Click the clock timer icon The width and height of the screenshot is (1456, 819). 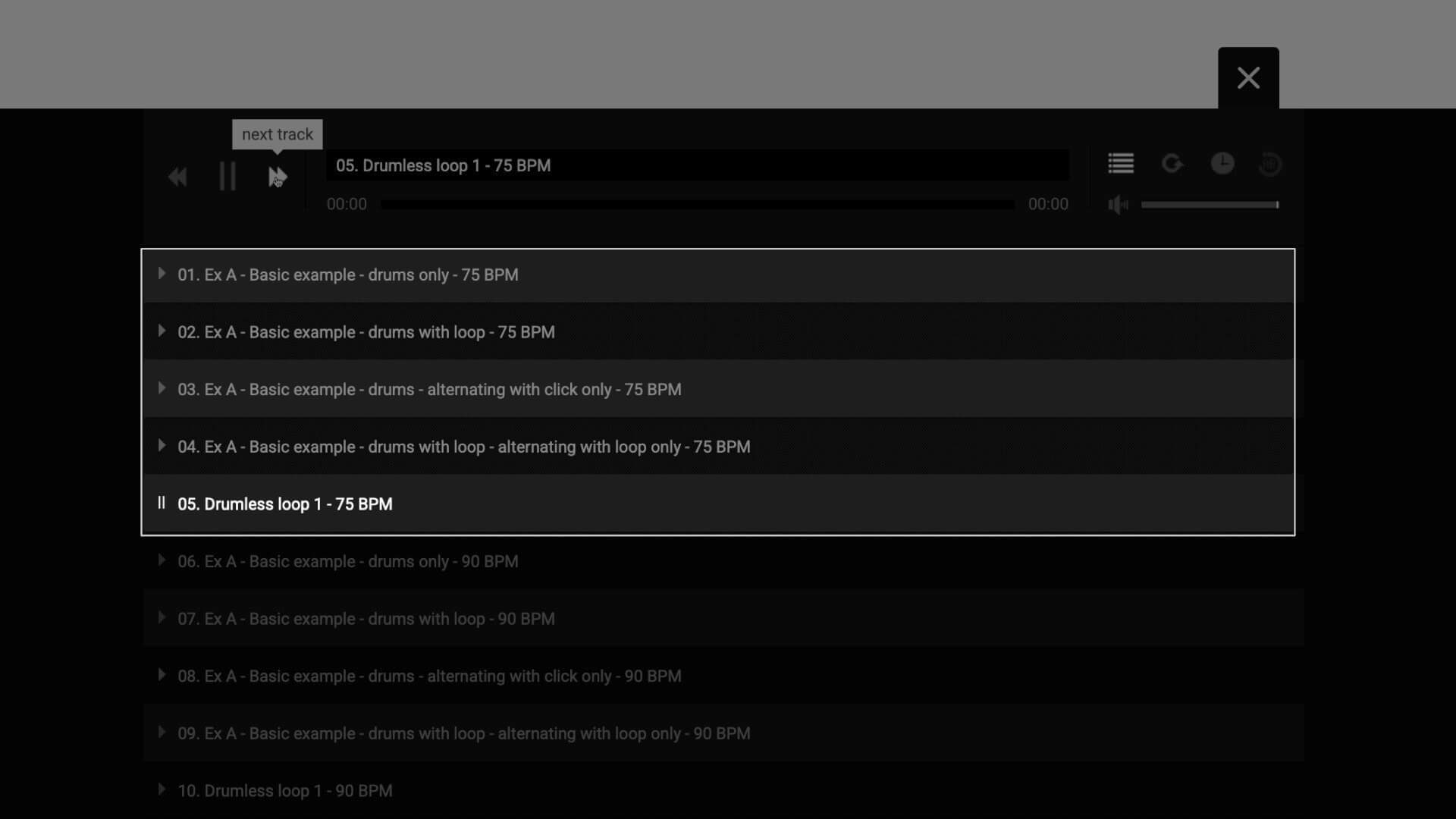[x=1222, y=163]
